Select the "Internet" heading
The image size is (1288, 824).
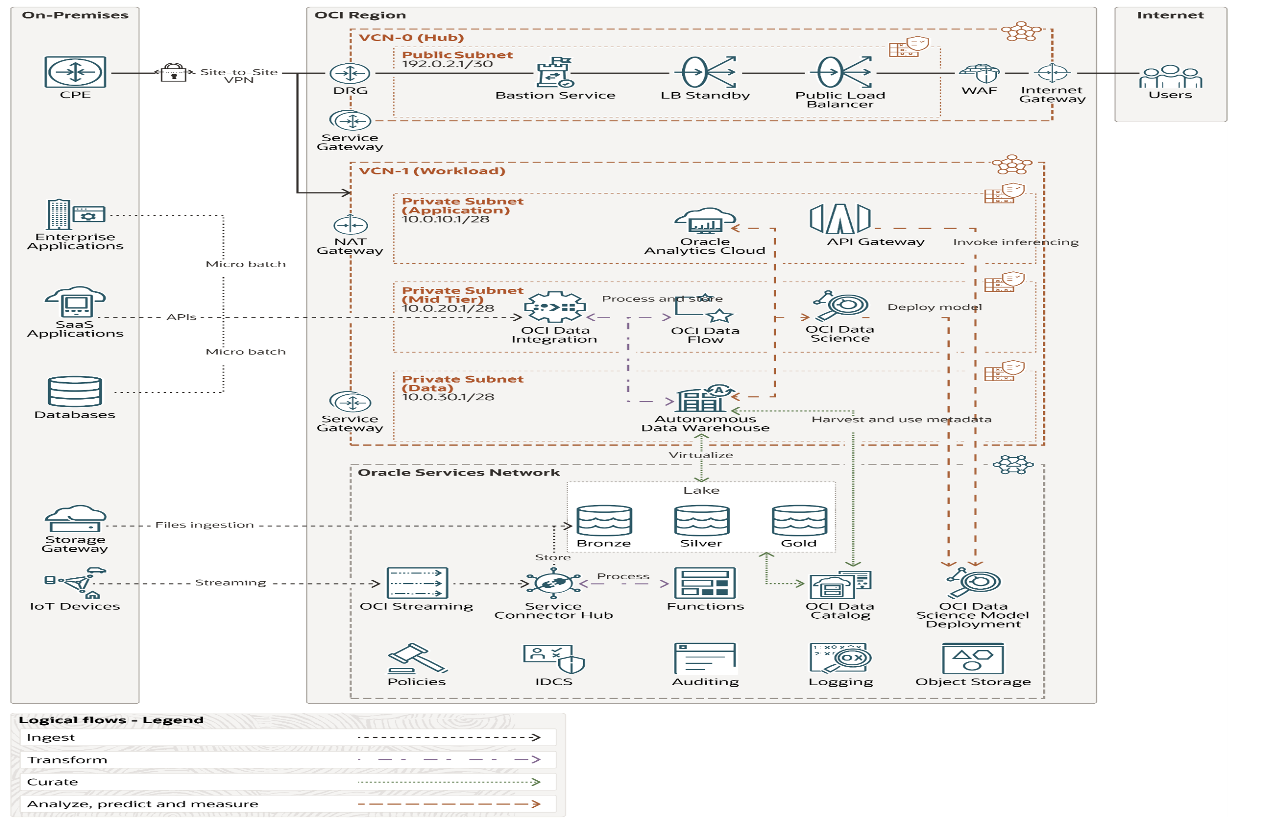(1170, 15)
